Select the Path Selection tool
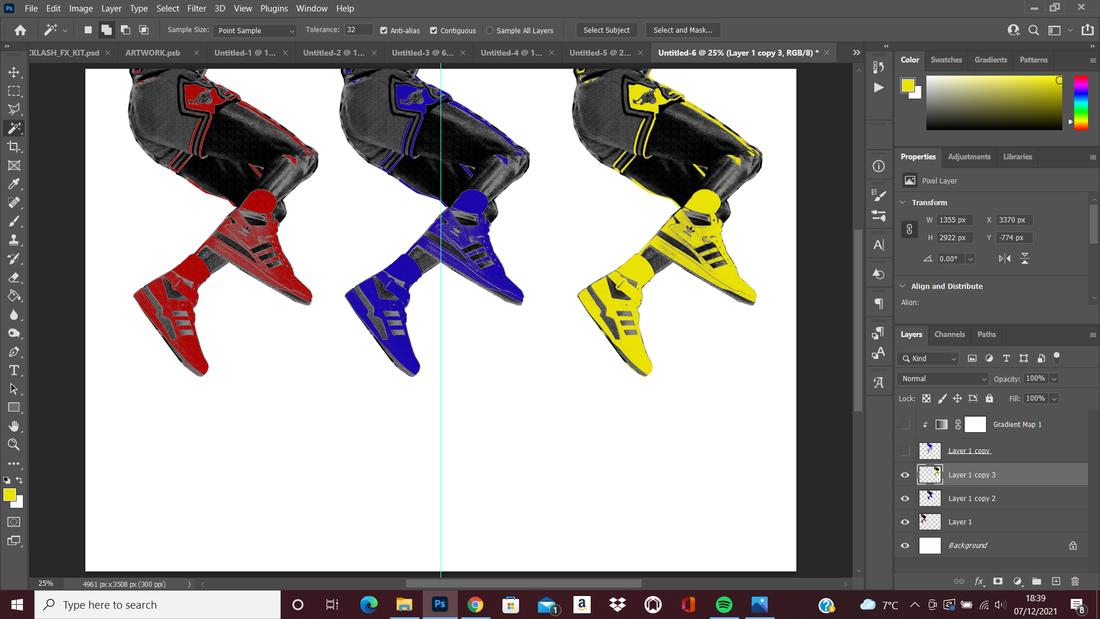 pos(14,389)
